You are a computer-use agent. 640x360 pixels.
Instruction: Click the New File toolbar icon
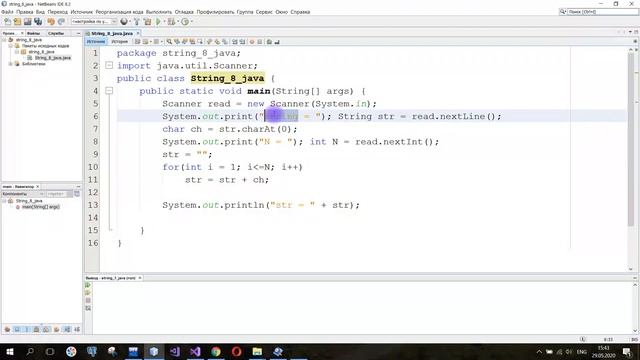tap(7, 22)
